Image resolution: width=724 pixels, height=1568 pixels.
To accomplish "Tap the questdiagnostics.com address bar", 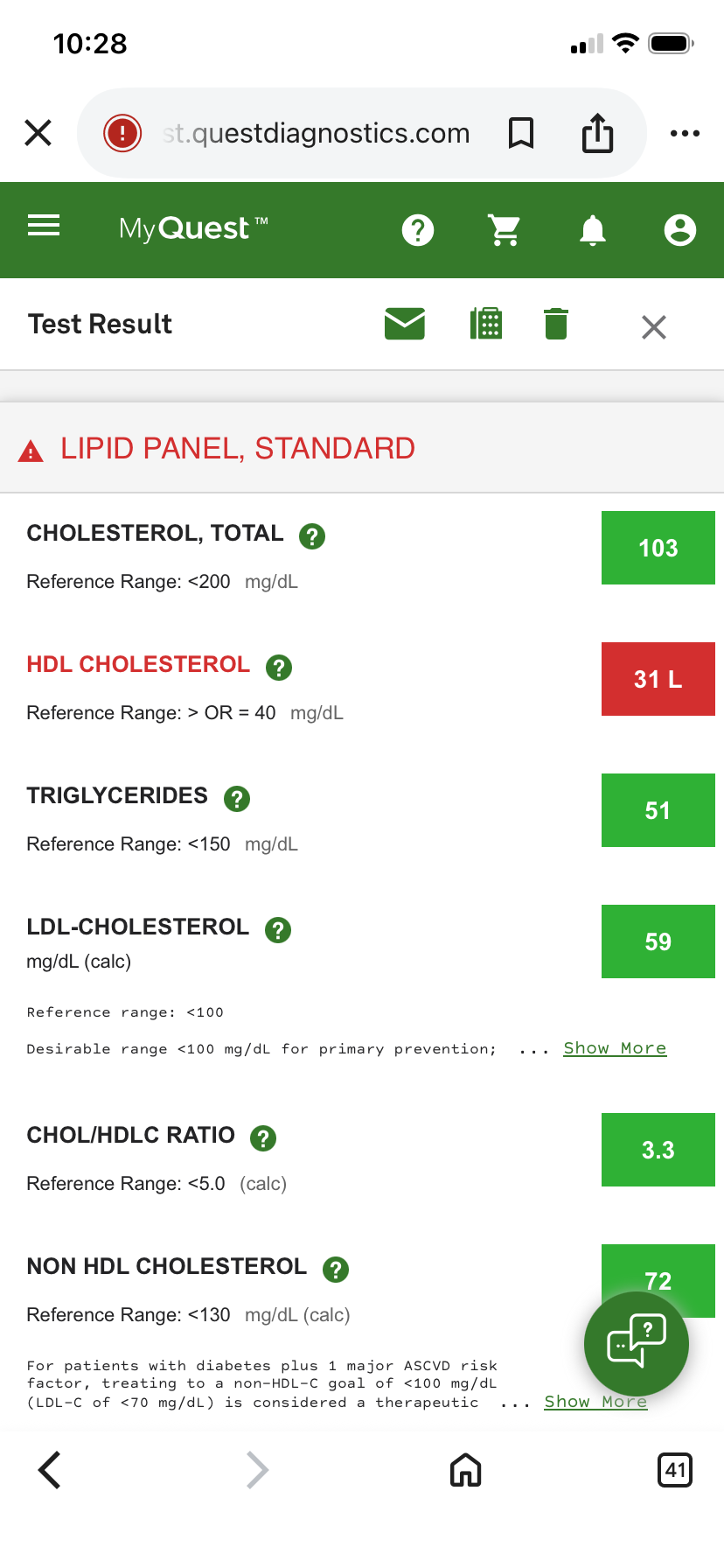I will click(x=316, y=134).
